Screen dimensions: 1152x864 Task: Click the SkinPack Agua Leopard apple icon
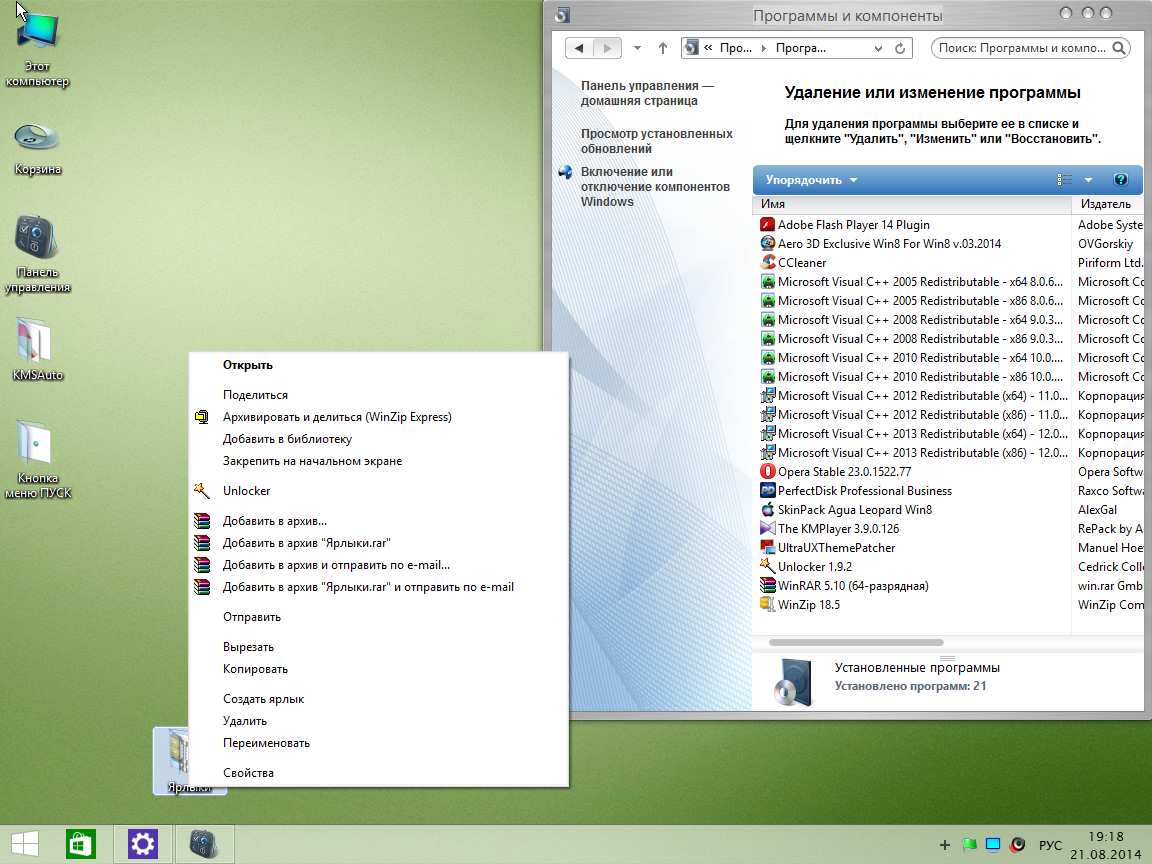click(767, 510)
